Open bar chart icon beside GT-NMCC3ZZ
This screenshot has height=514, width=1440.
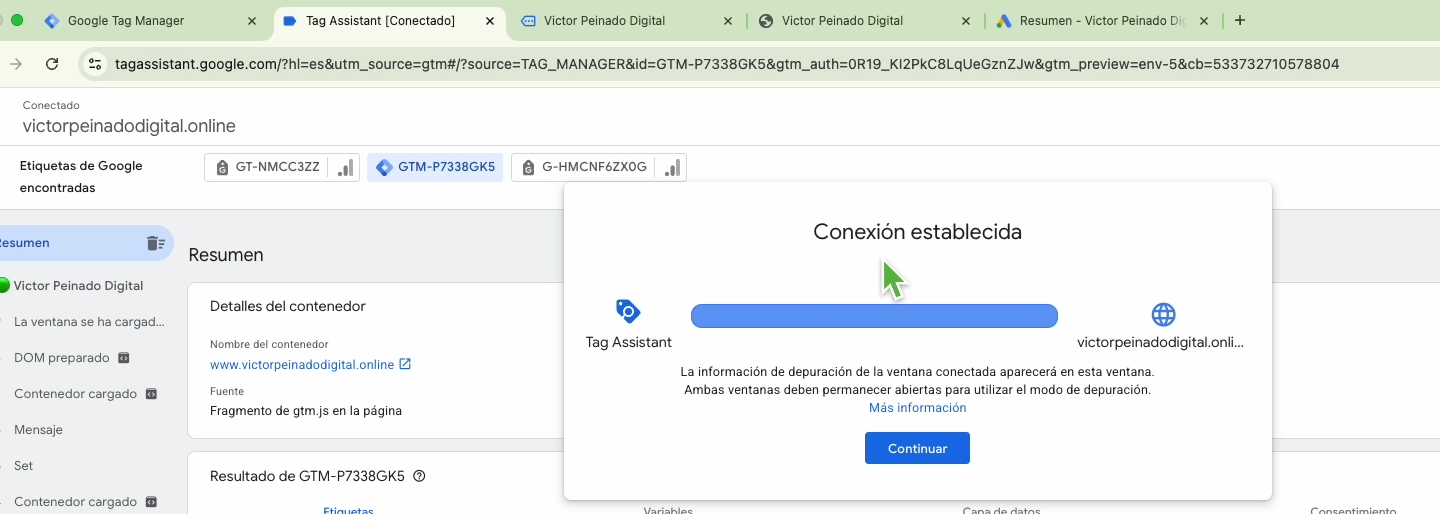pyautogui.click(x=346, y=167)
